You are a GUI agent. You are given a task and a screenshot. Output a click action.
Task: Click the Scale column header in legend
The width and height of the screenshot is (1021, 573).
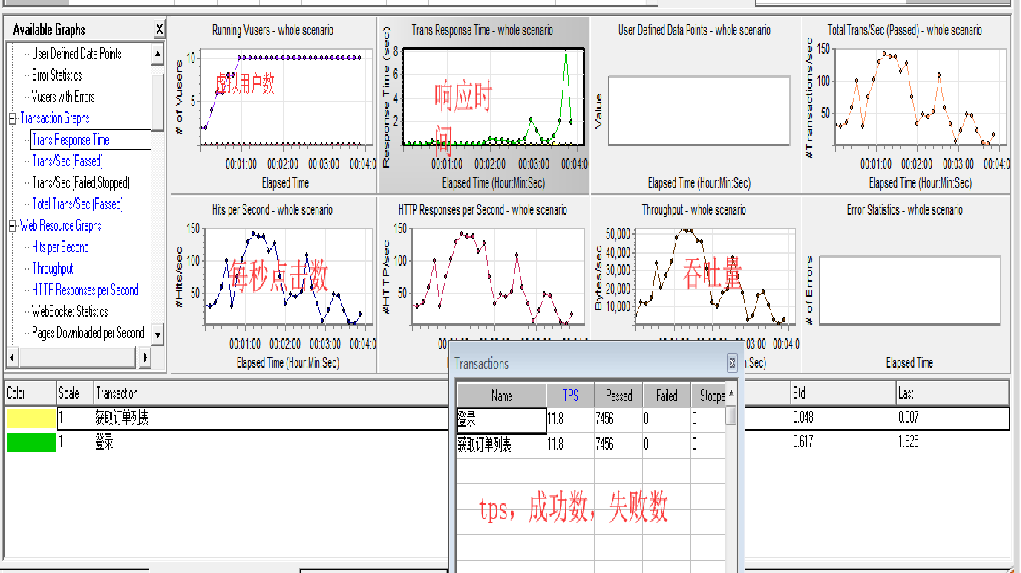tap(70, 394)
